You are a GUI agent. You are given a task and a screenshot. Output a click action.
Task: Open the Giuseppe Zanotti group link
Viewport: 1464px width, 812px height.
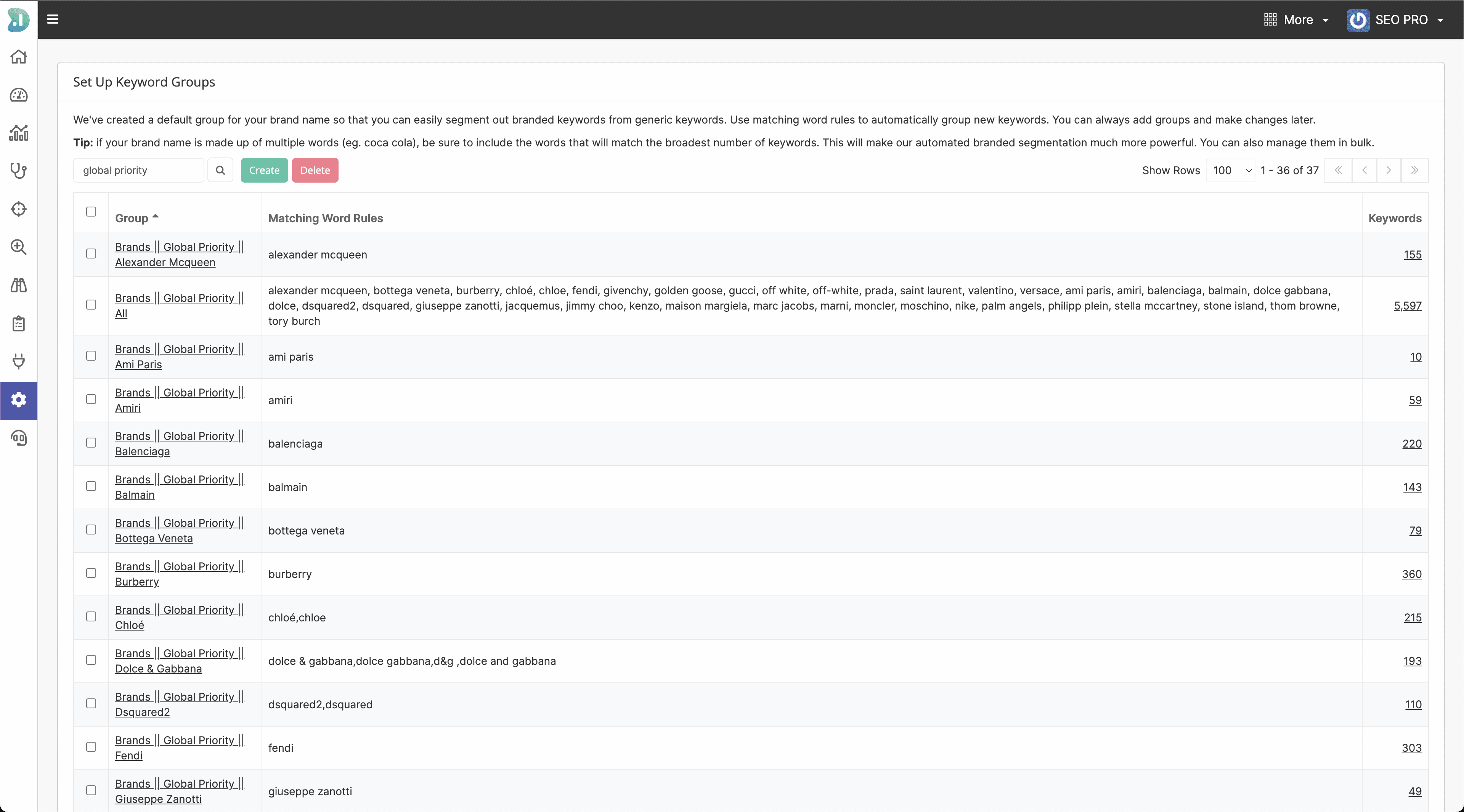pyautogui.click(x=180, y=791)
